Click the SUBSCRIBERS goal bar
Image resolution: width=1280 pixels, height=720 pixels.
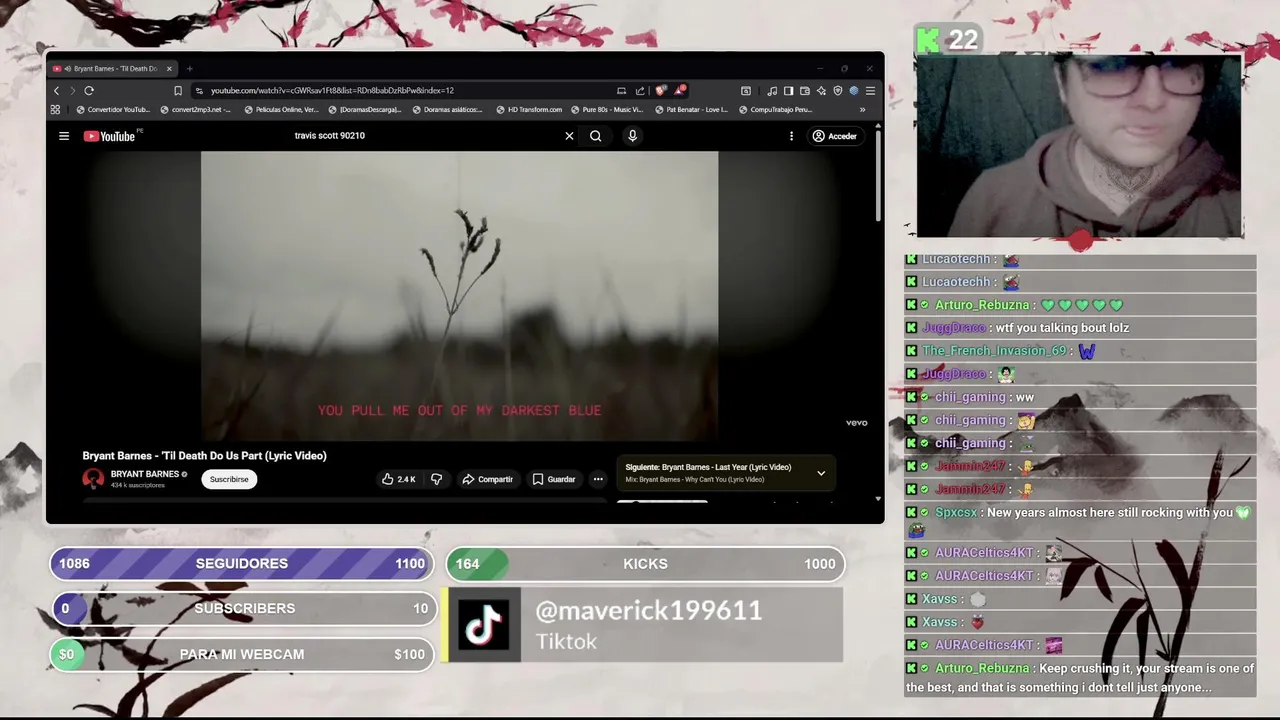point(242,608)
